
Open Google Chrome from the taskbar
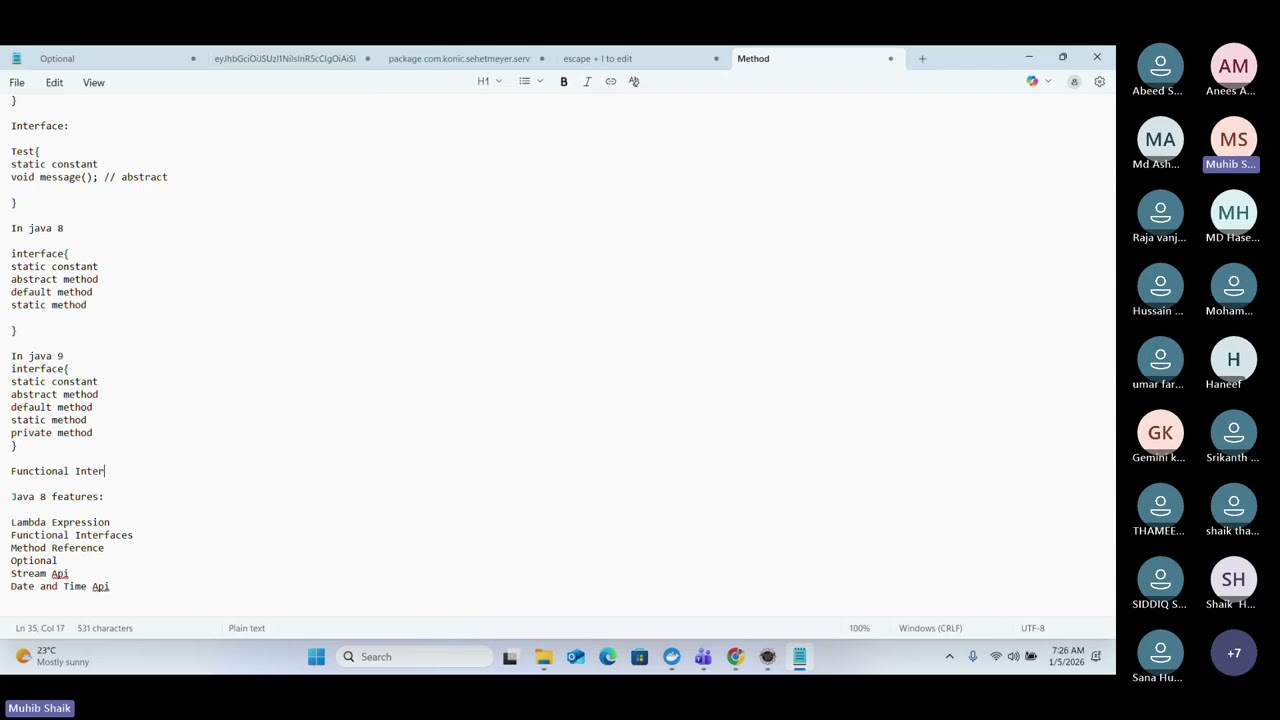735,657
